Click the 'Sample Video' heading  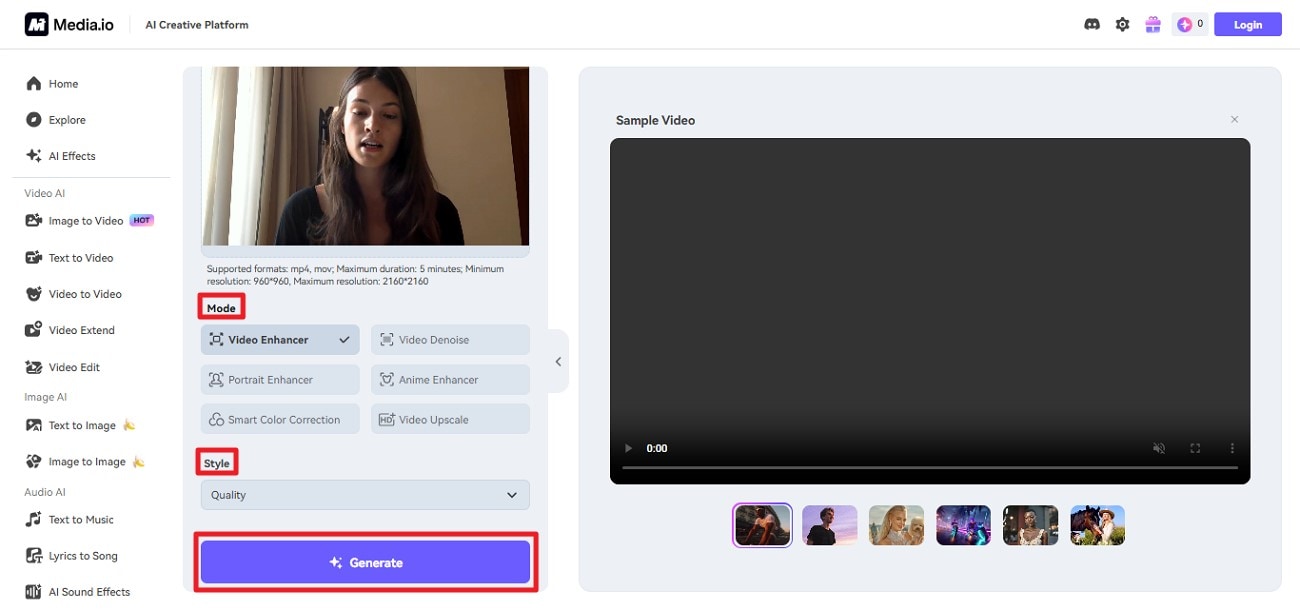click(x=655, y=120)
